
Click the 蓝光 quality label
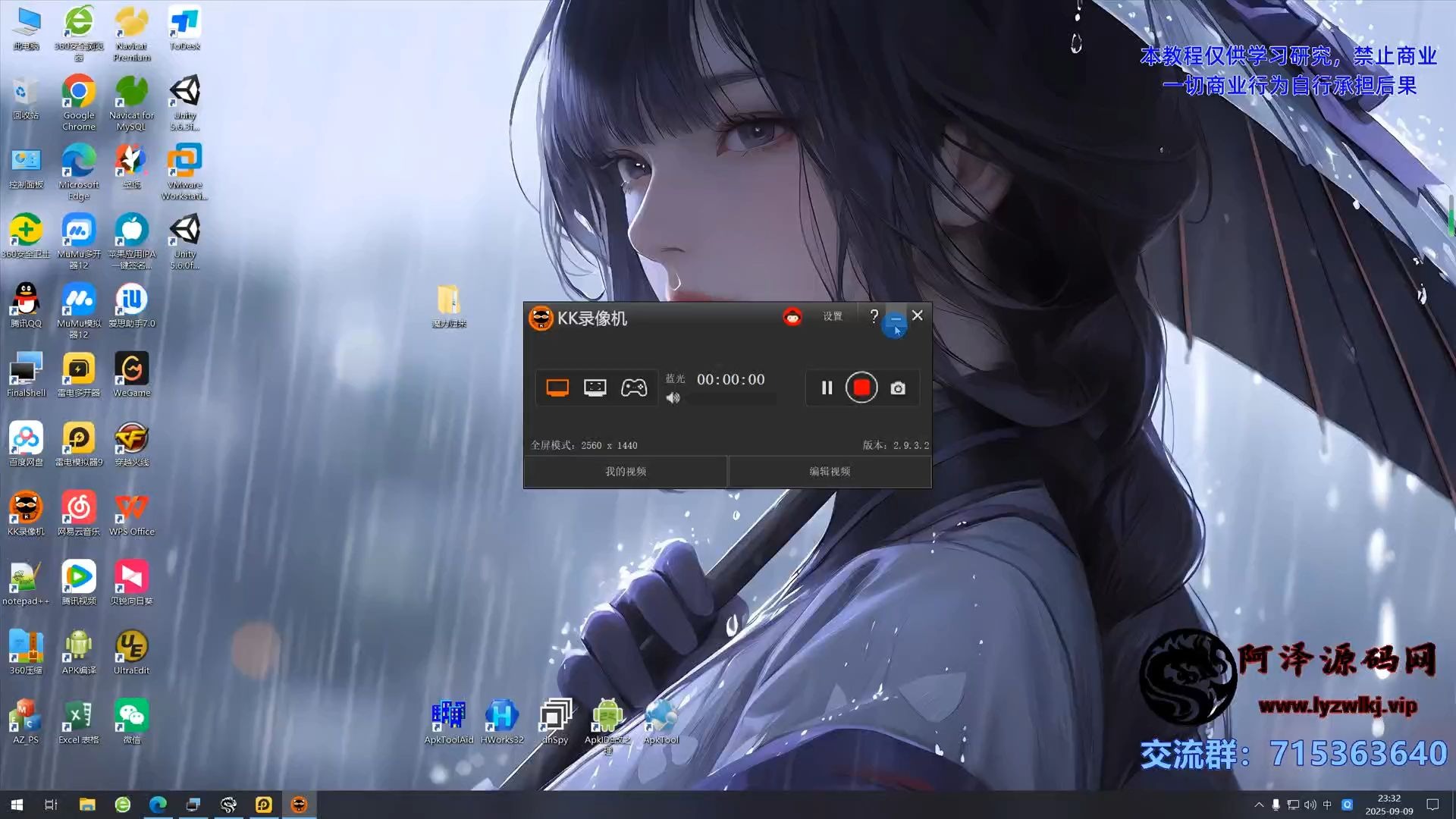[675, 379]
